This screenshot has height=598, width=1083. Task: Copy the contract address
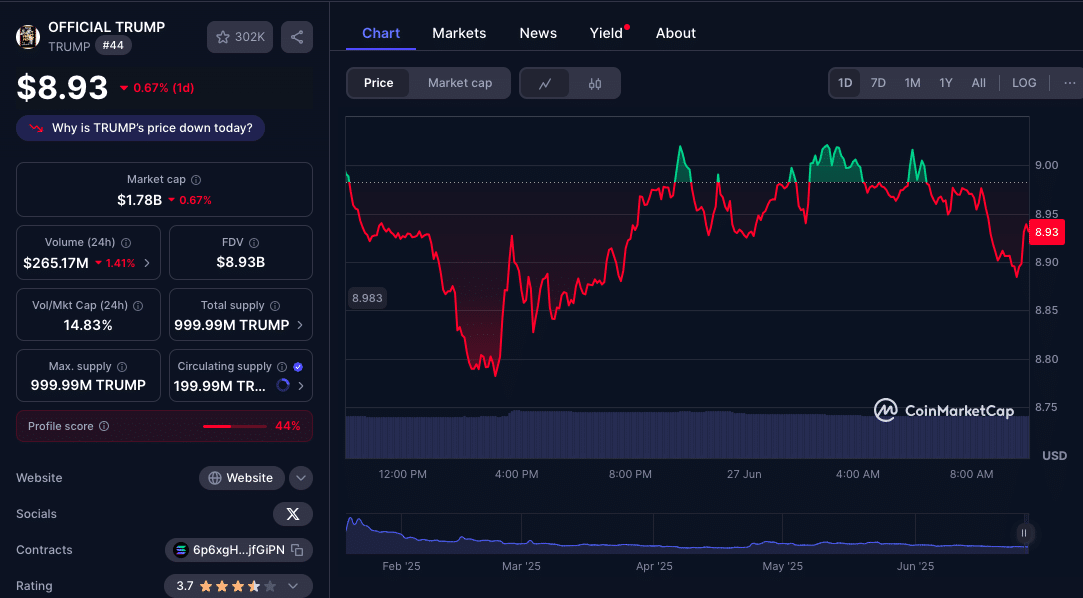pyautogui.click(x=297, y=550)
